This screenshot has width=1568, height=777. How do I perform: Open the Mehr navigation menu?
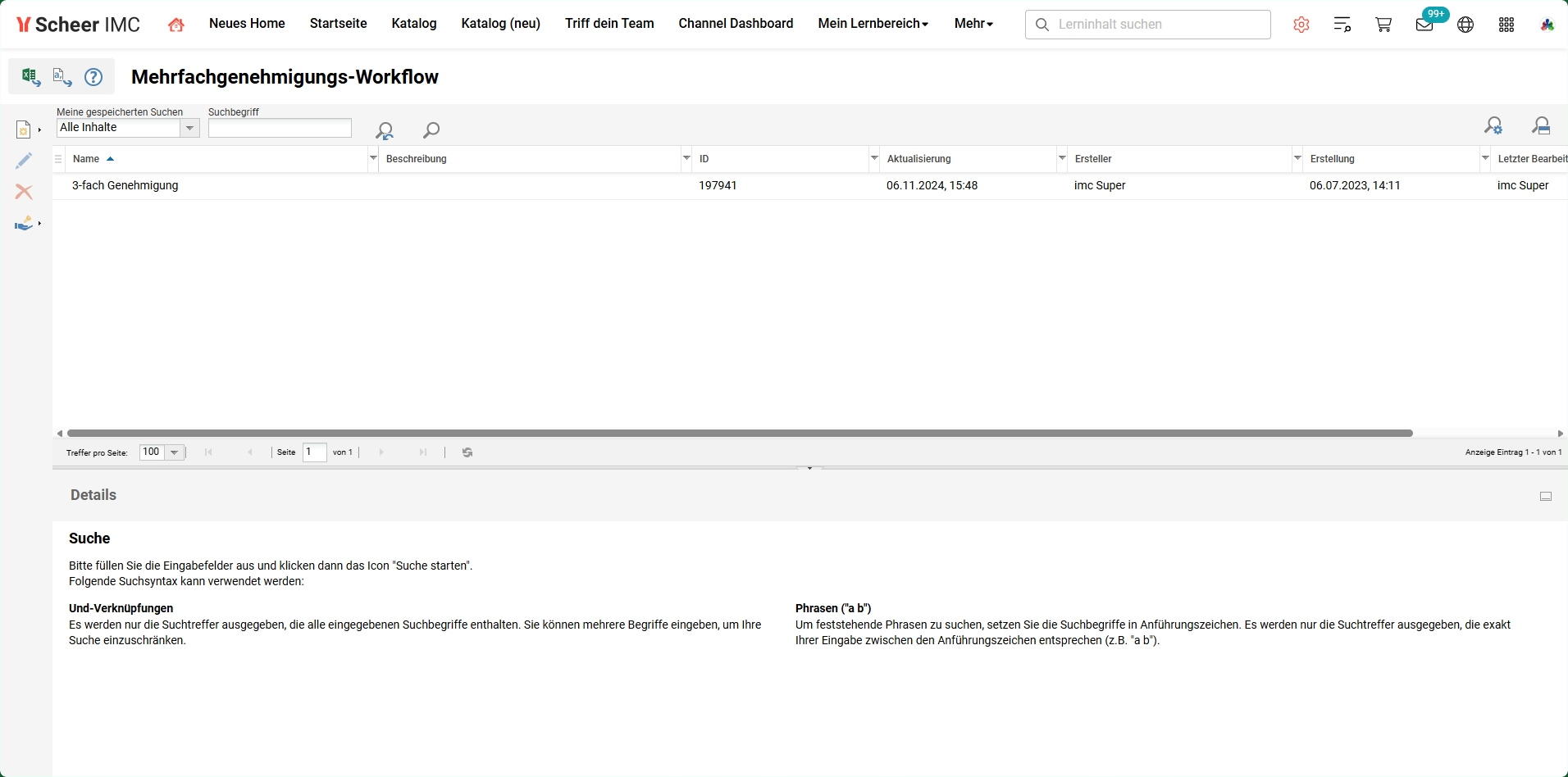pos(973,24)
